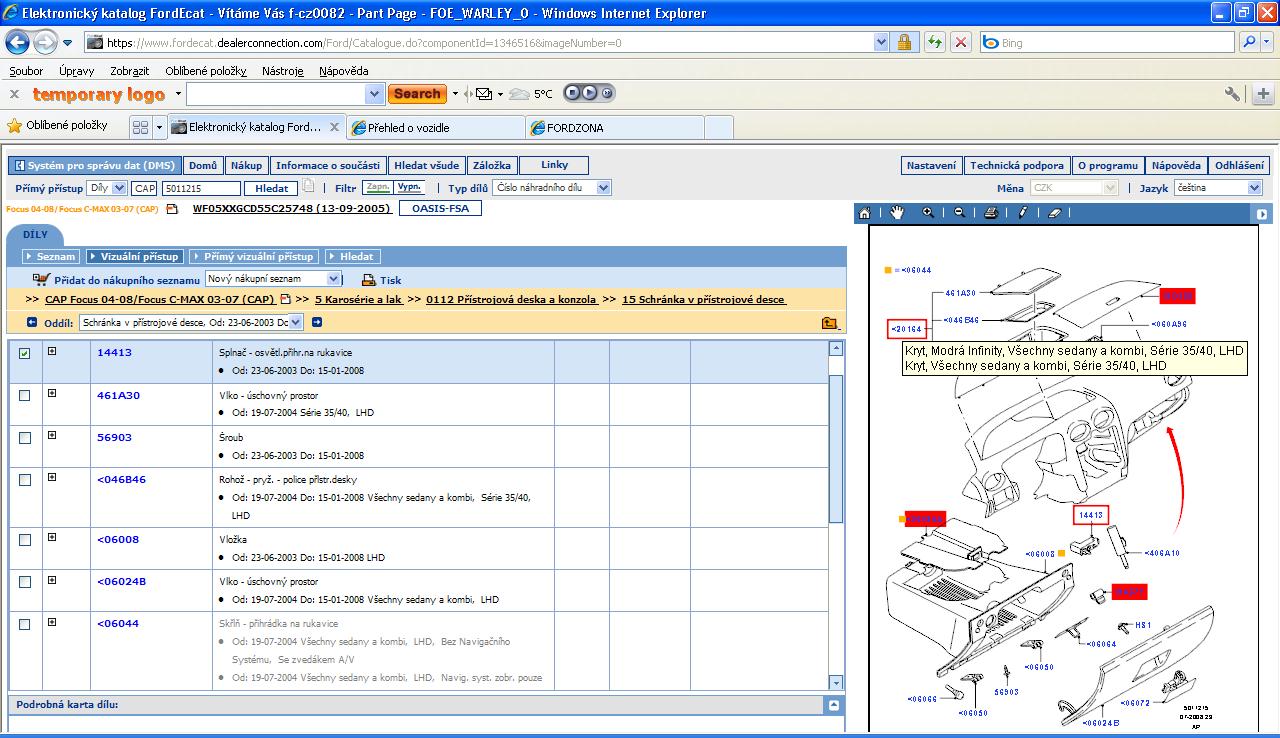Open the Typ dílů dropdown
Image resolution: width=1280 pixels, height=738 pixels.
(x=603, y=188)
